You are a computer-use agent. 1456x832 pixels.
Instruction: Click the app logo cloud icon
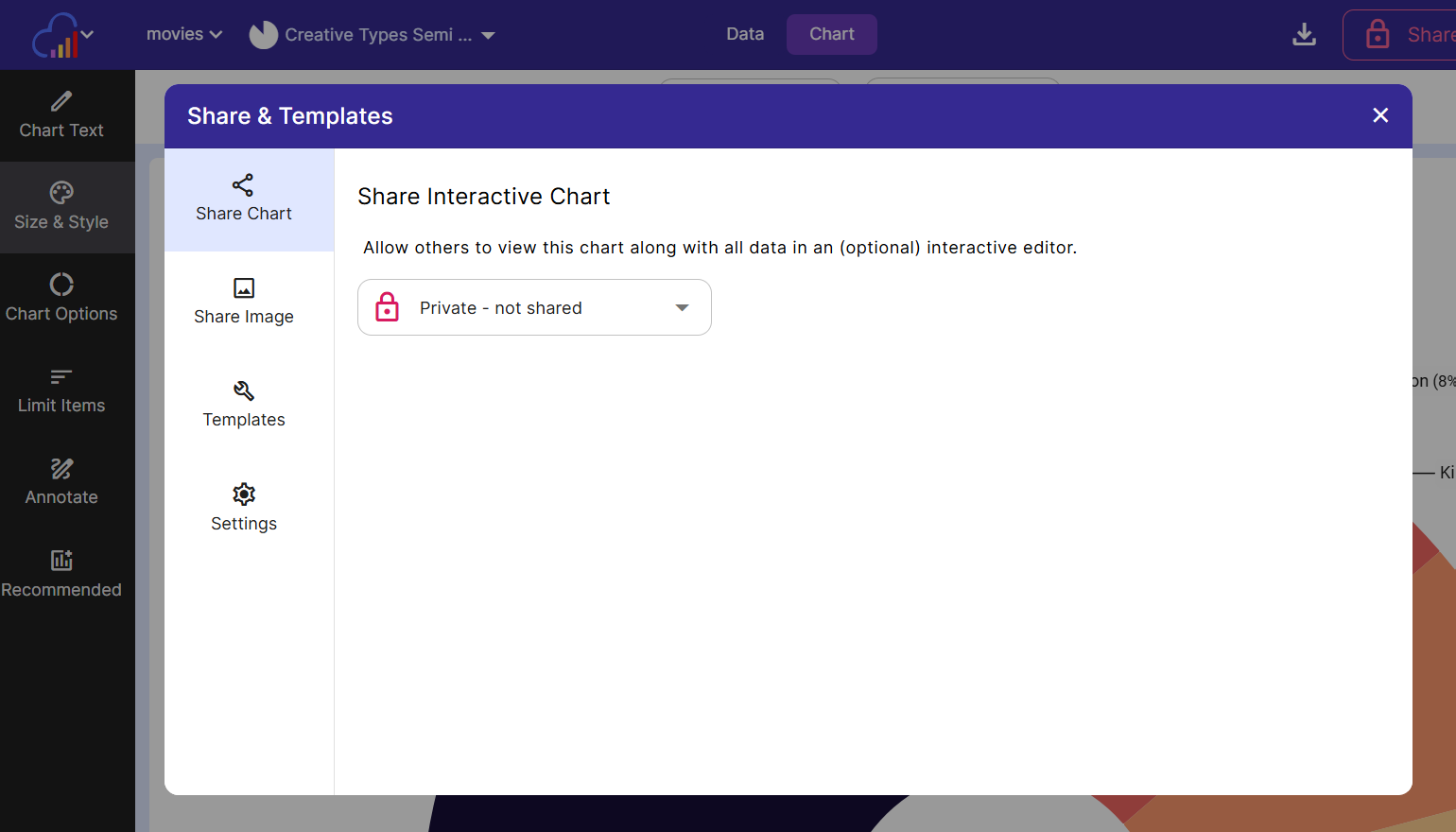tap(55, 36)
